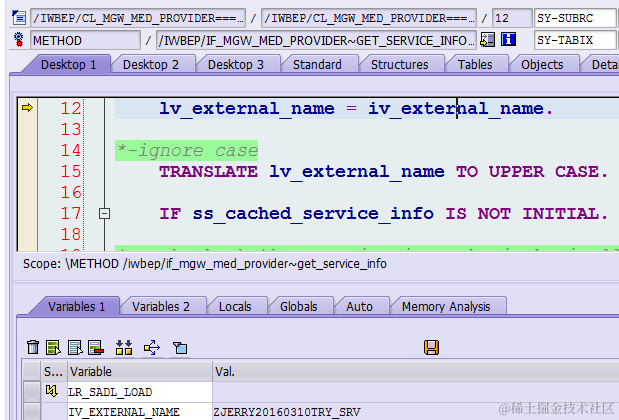Image resolution: width=619 pixels, height=420 pixels.
Task: Click the green append row icon
Action: 53,347
